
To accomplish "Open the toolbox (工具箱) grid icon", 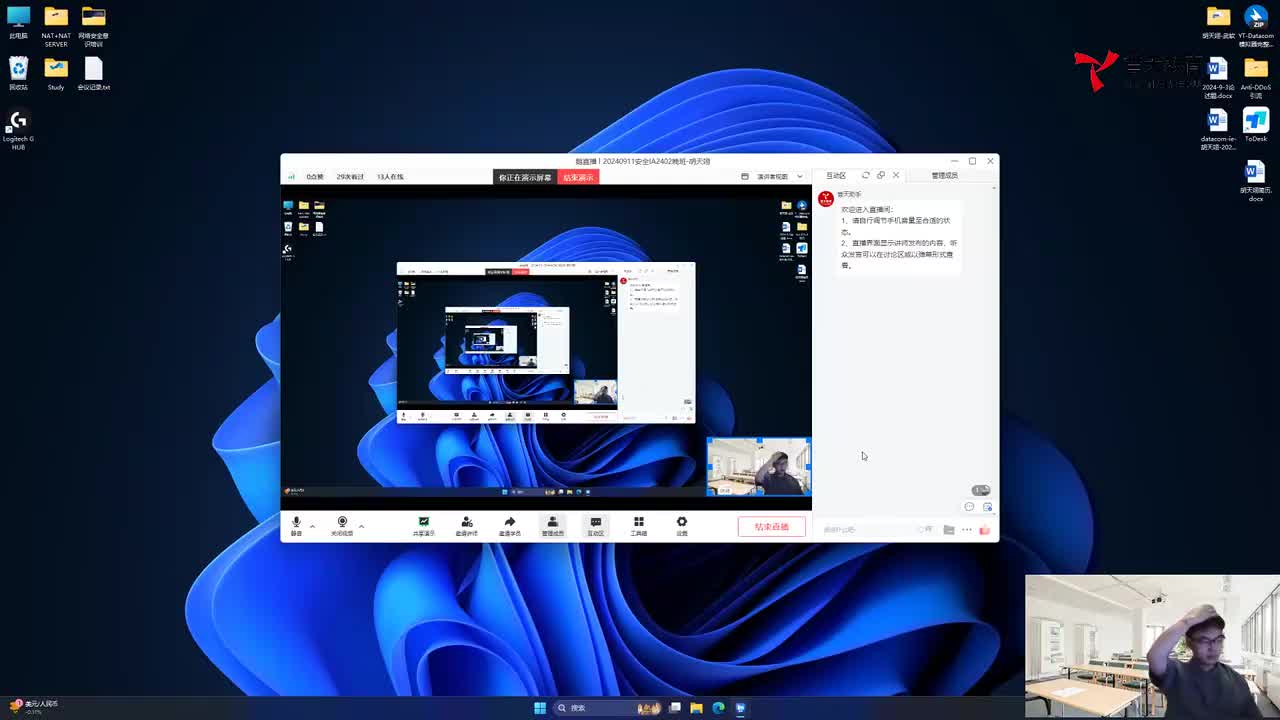I will point(638,526).
